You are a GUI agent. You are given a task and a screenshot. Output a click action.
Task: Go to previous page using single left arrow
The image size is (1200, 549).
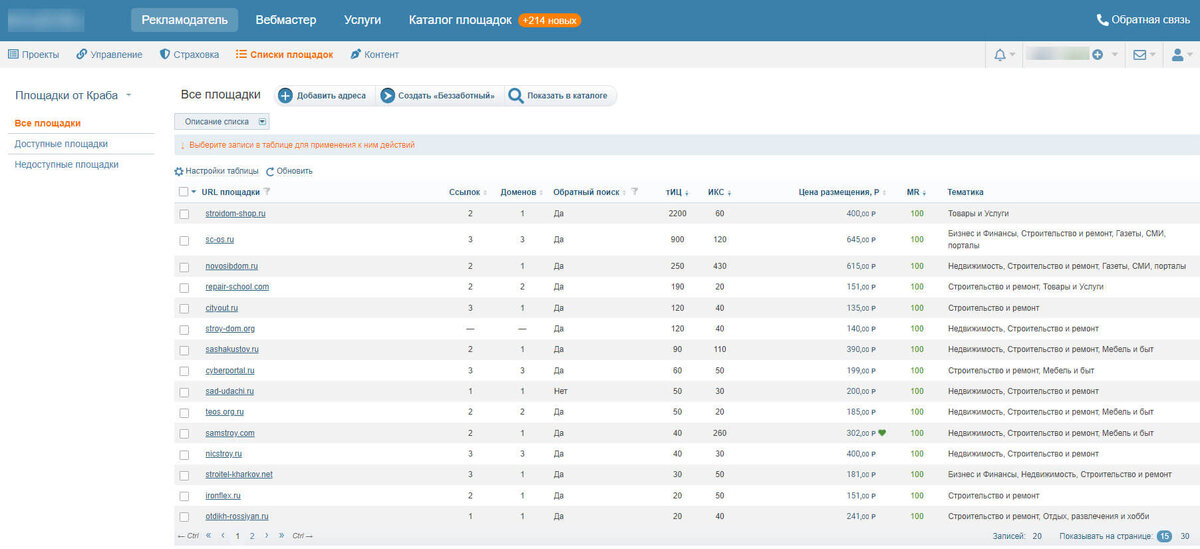(222, 536)
